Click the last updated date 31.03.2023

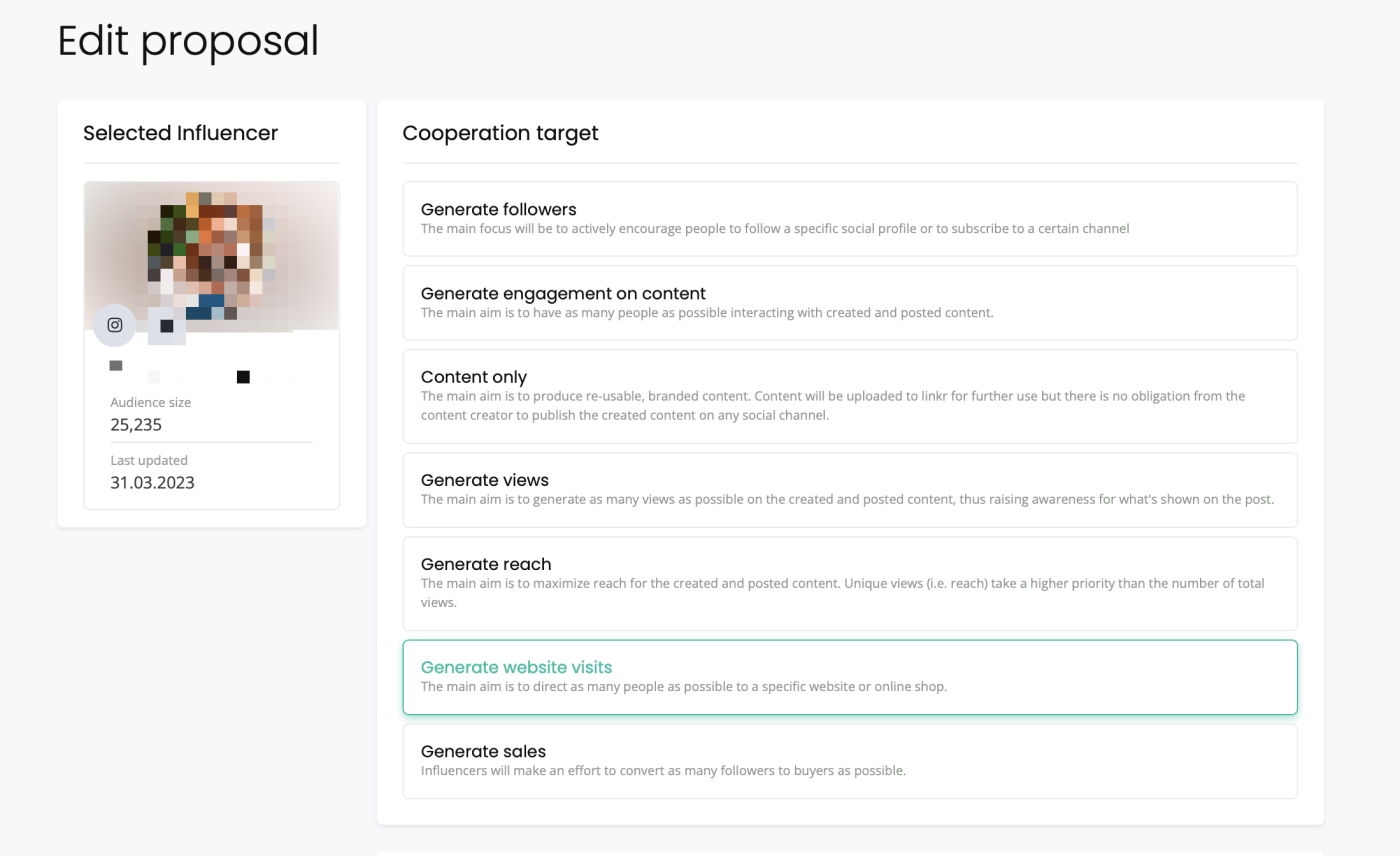pos(152,482)
